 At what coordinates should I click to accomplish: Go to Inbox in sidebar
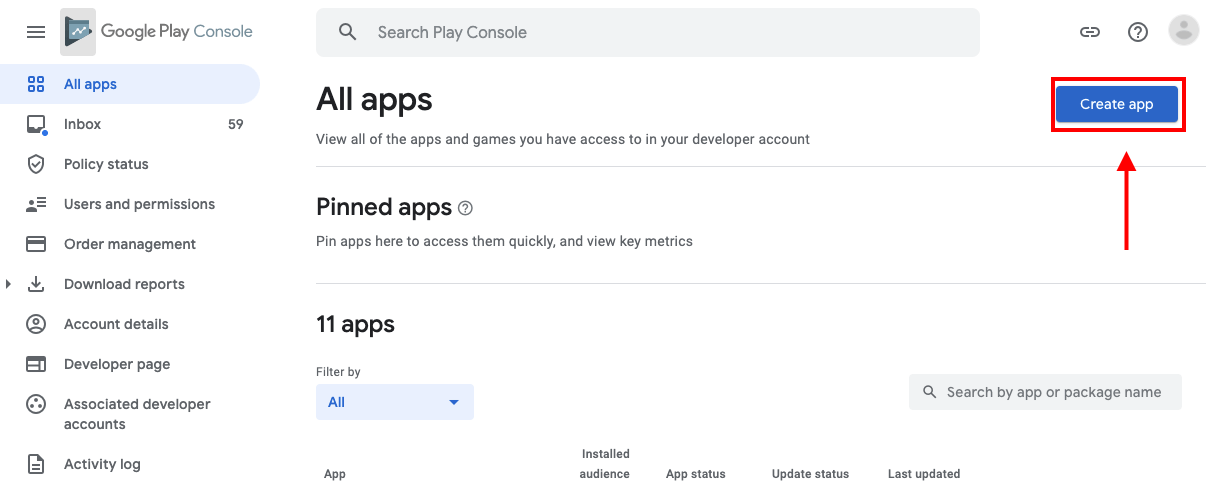point(82,124)
